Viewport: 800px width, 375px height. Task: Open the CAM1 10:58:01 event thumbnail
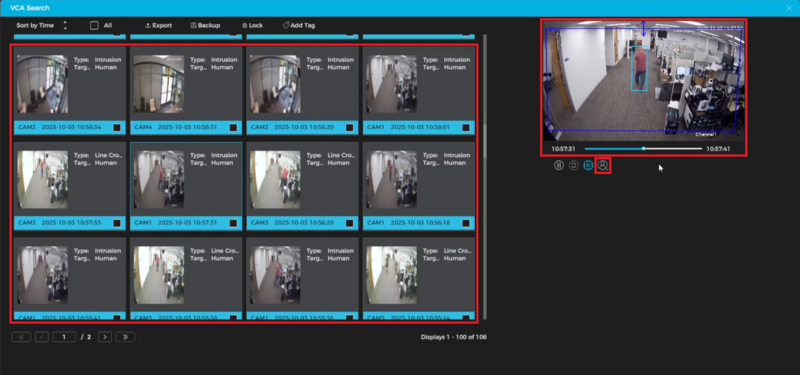coord(392,84)
